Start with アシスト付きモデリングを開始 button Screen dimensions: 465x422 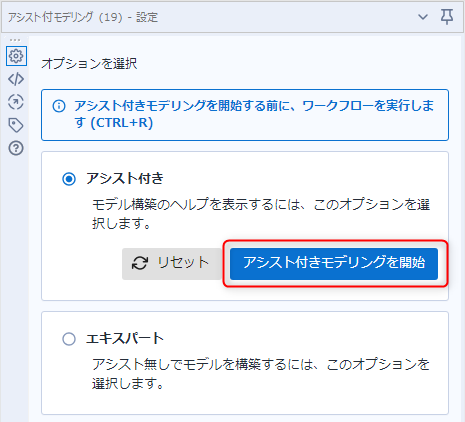[334, 264]
